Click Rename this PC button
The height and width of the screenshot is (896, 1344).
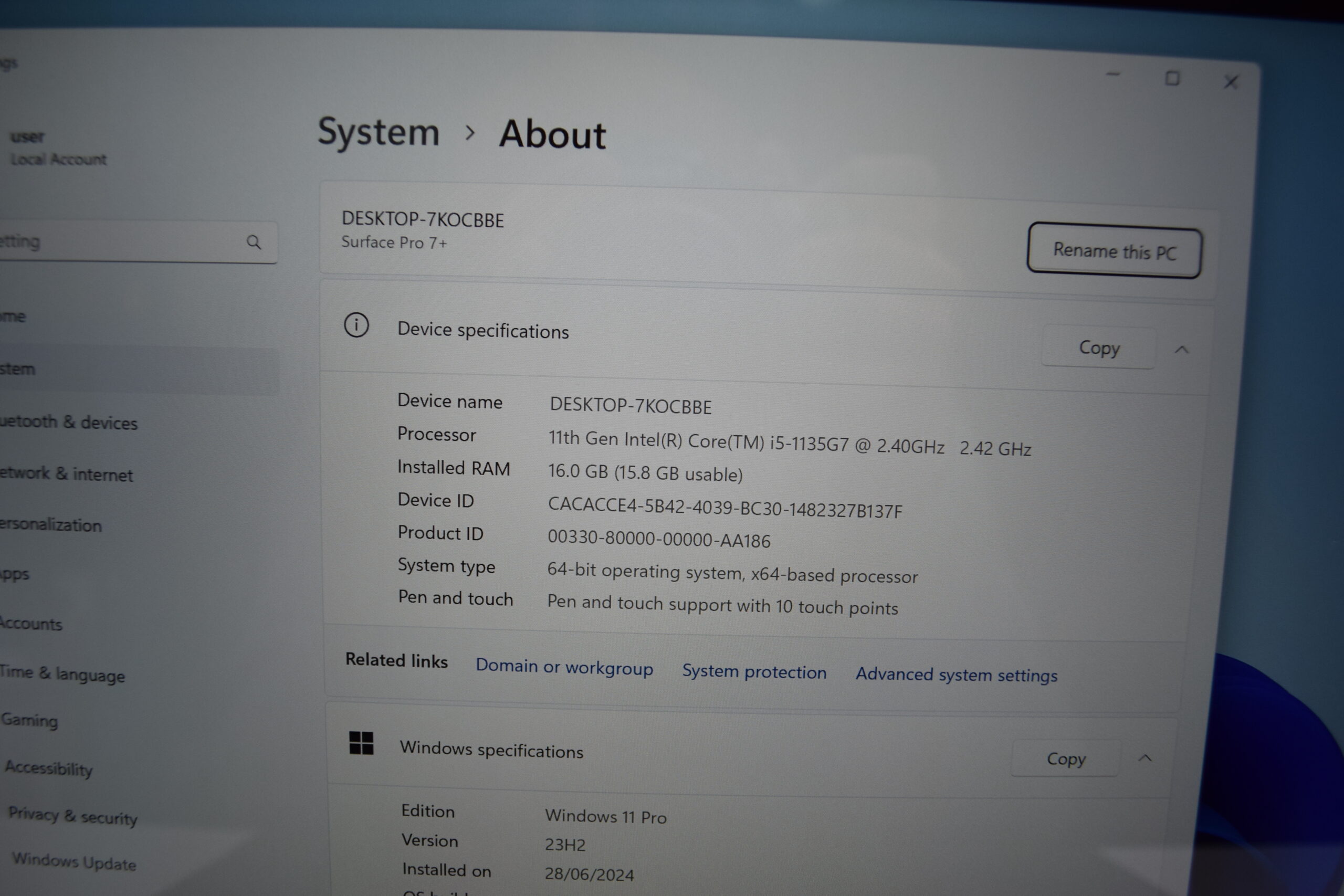[x=1114, y=251]
